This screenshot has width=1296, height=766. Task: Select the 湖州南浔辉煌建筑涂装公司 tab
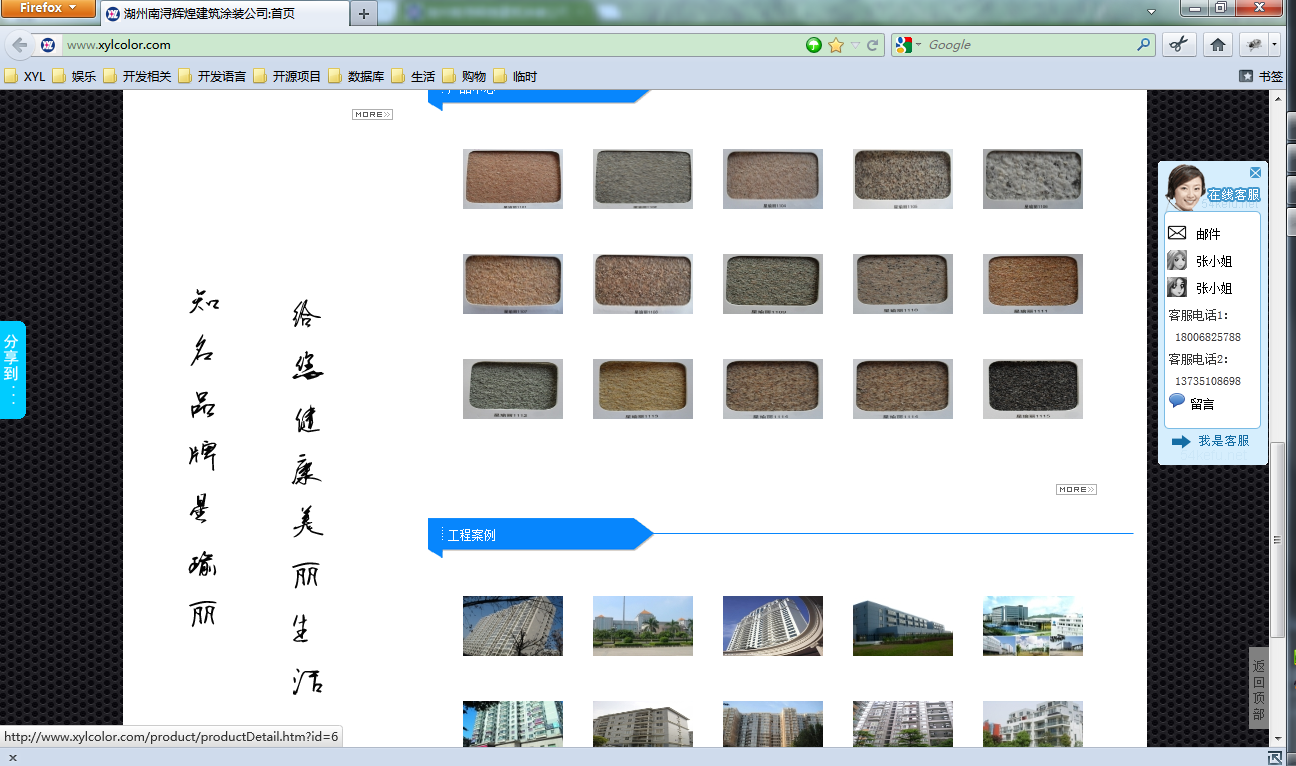coord(224,14)
